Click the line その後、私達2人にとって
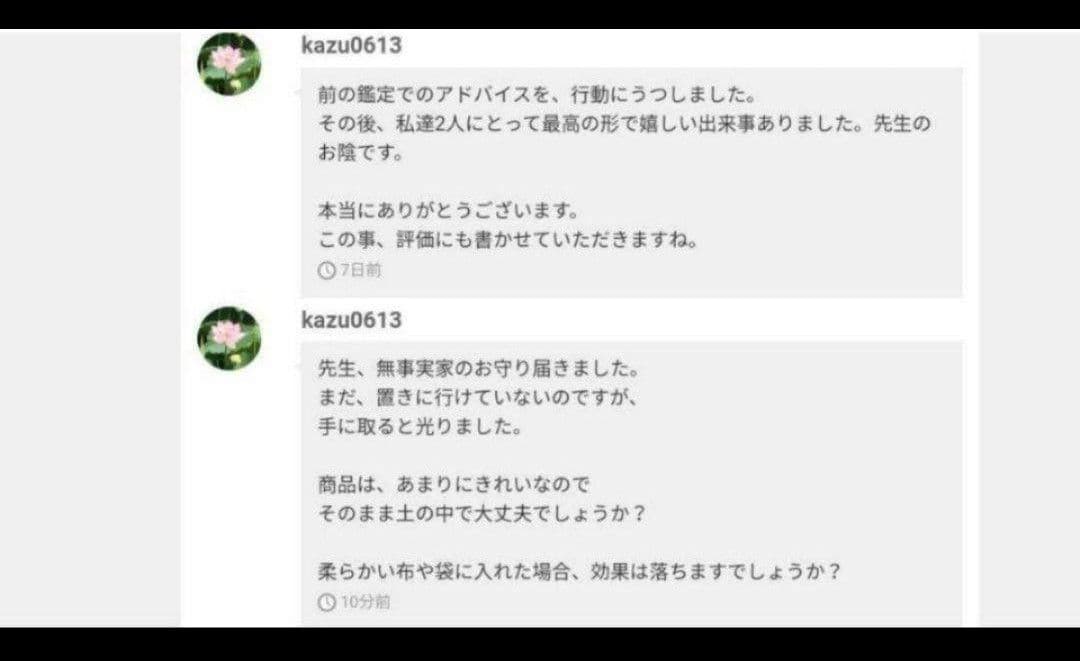Viewport: 1080px width, 661px height. pos(624,124)
